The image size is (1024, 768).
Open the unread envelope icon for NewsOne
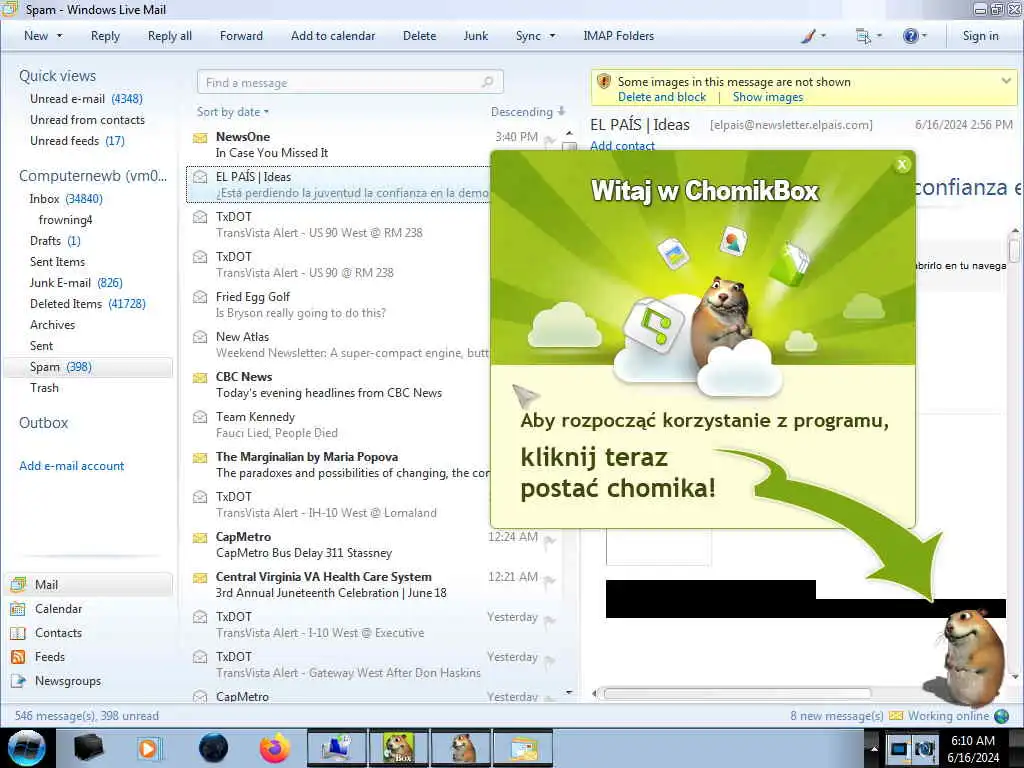click(x=200, y=138)
